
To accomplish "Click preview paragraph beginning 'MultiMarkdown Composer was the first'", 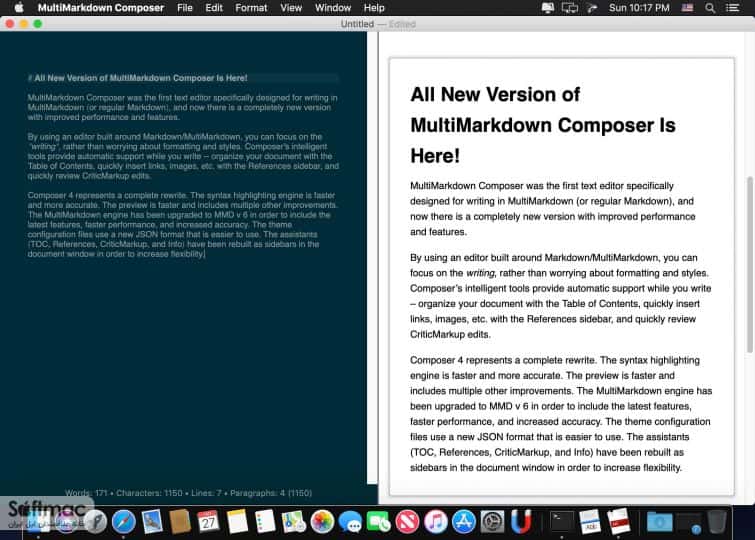I will point(553,209).
